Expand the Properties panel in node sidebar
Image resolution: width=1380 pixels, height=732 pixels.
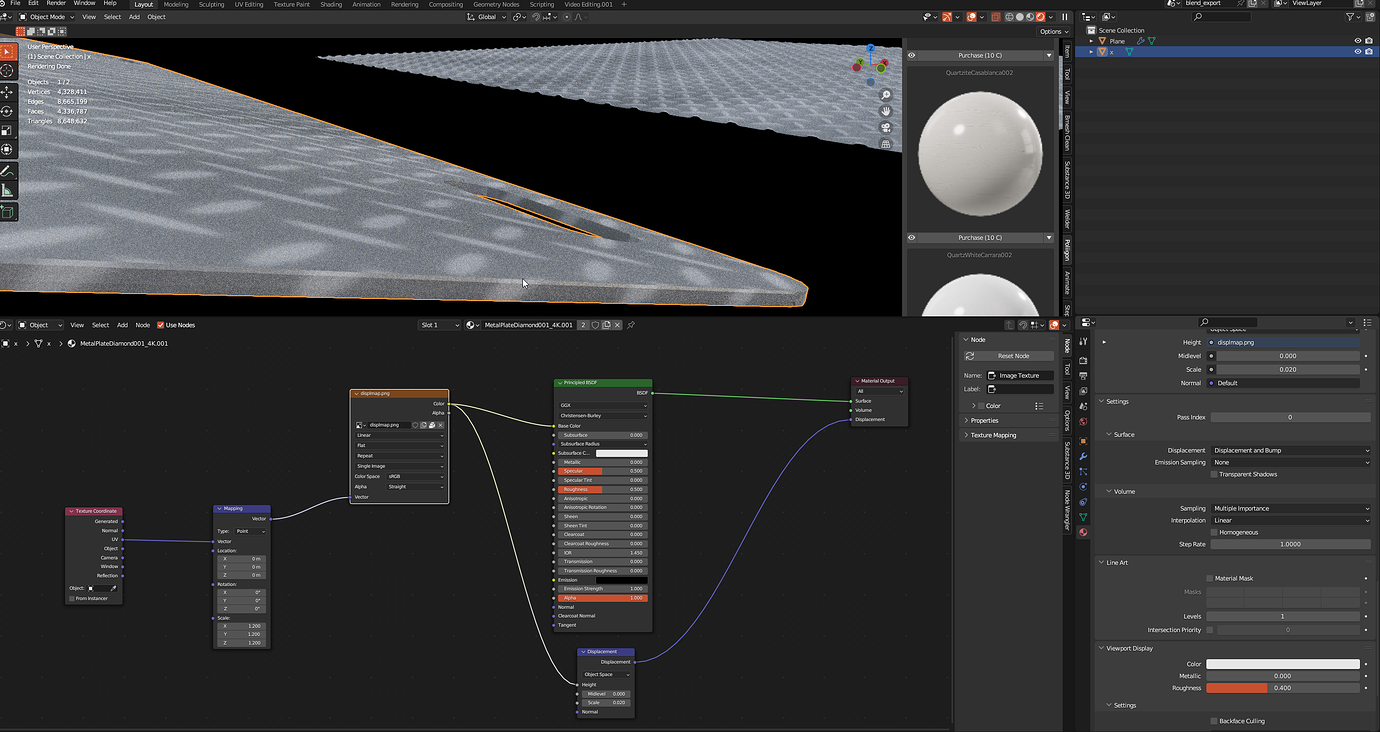coord(984,420)
